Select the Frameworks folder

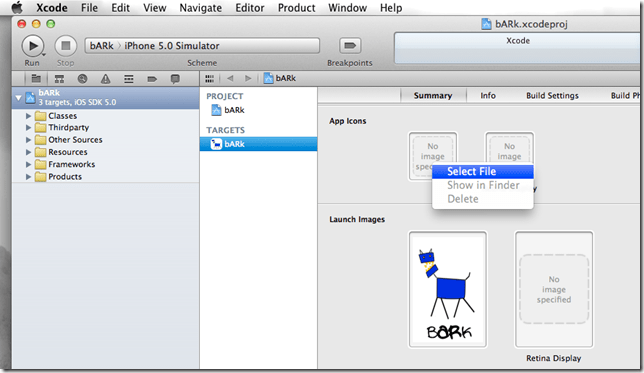[x=65, y=164]
